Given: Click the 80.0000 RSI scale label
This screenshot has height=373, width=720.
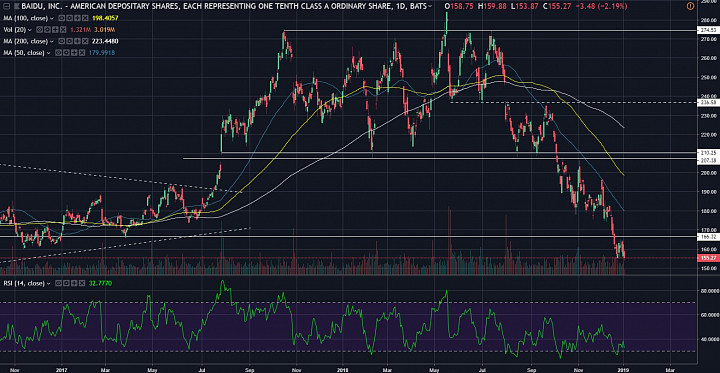Looking at the screenshot, I should point(709,291).
